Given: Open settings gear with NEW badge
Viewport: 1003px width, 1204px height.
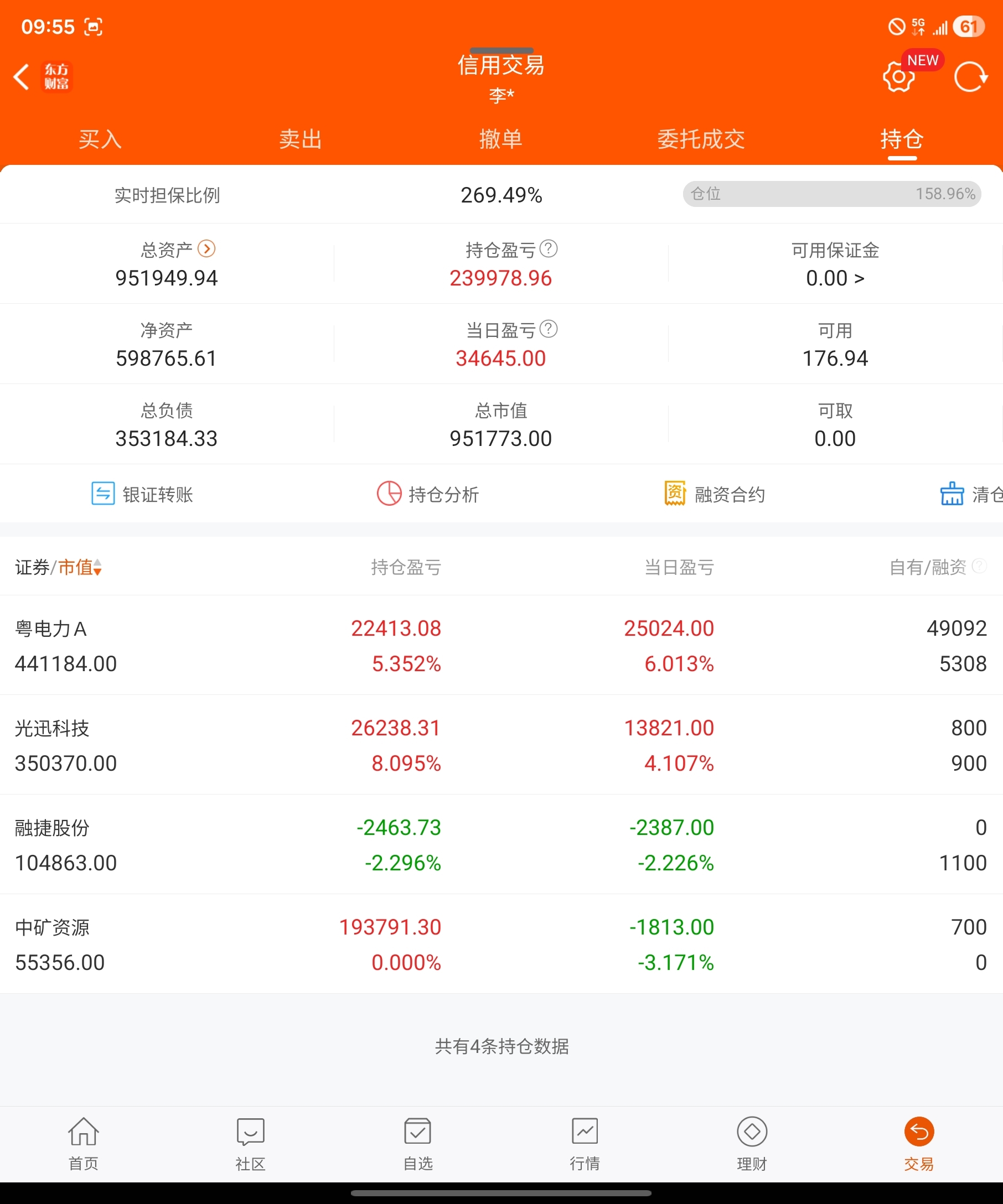Looking at the screenshot, I should pos(898,77).
